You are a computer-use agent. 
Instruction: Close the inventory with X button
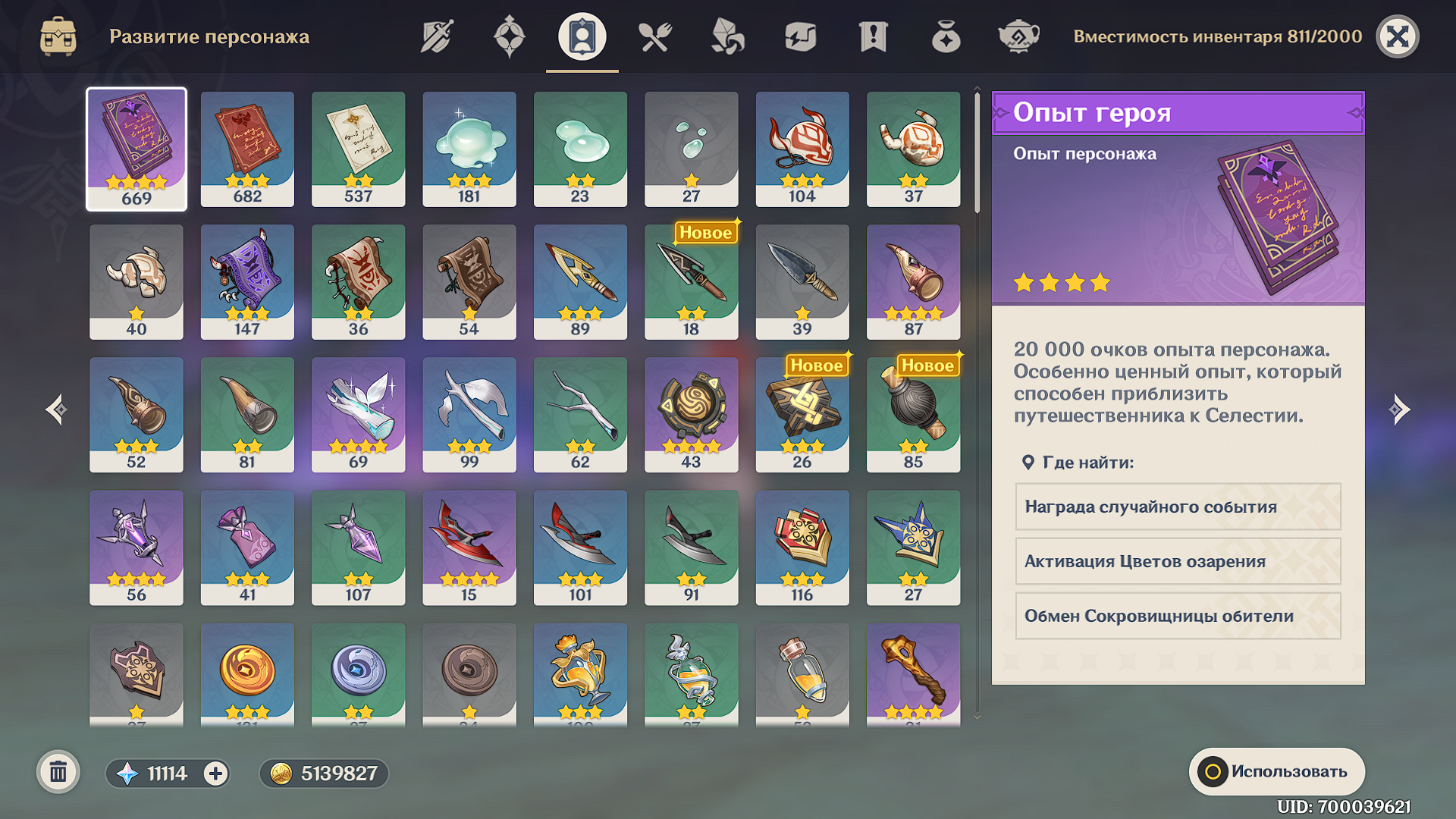point(1398,36)
